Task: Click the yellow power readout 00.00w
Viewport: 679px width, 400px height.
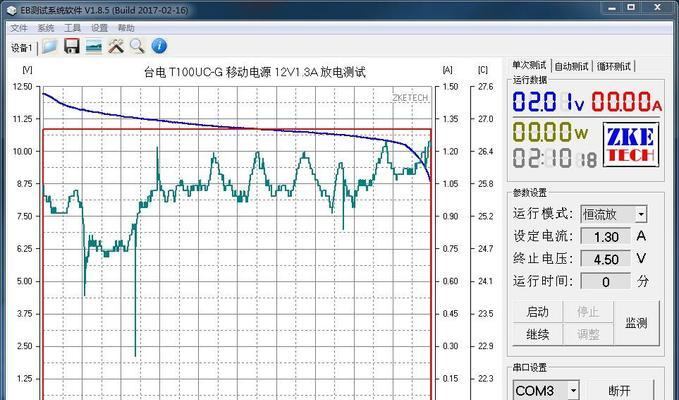Action: click(x=550, y=132)
